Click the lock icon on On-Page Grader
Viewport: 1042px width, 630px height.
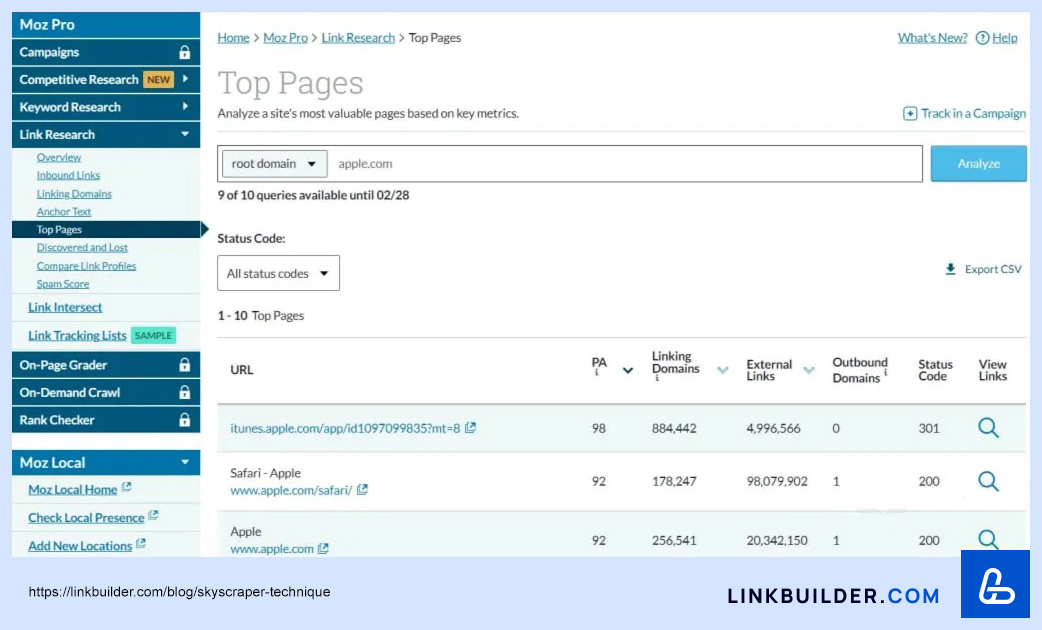tap(185, 365)
